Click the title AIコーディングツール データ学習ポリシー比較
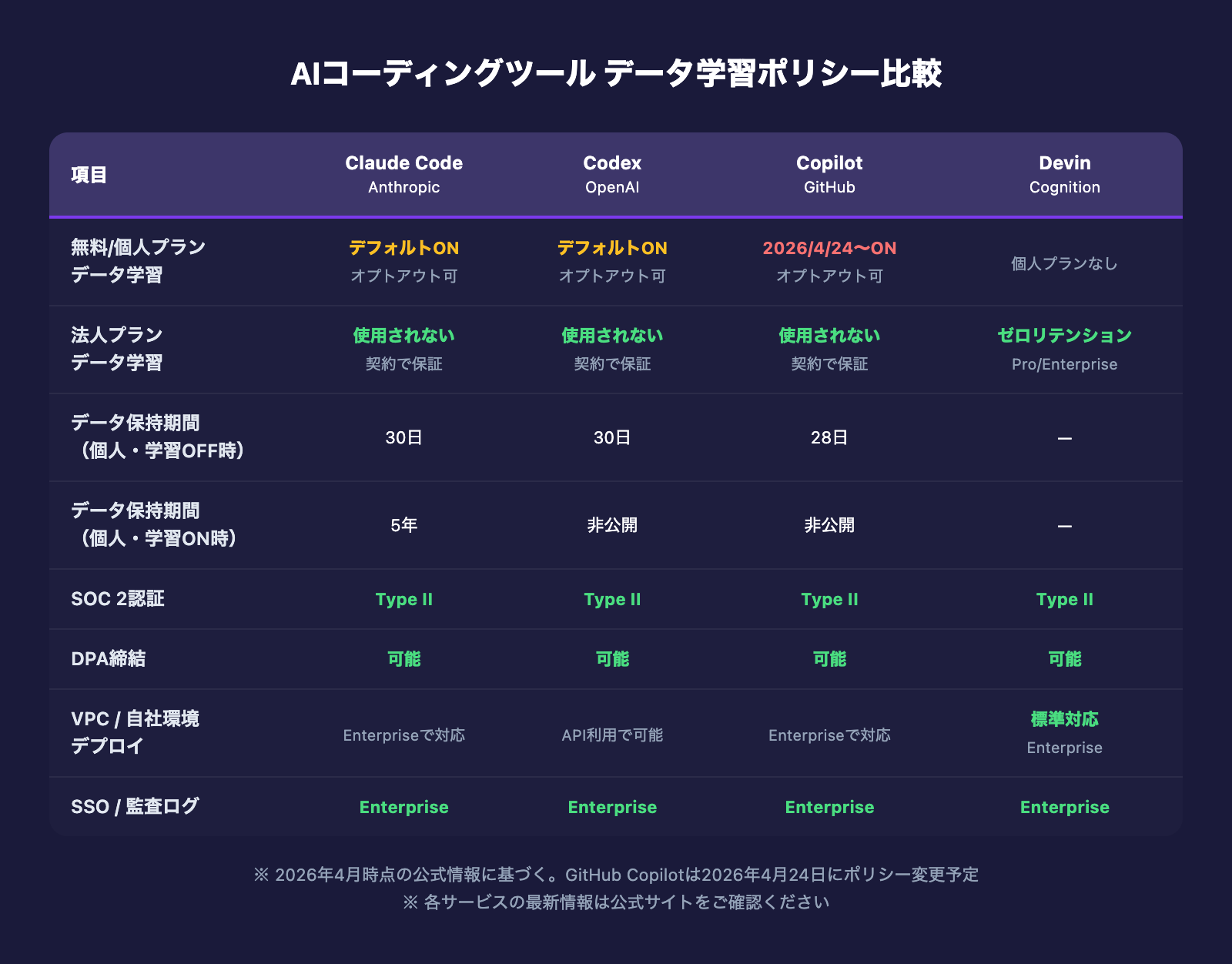 pos(616,74)
